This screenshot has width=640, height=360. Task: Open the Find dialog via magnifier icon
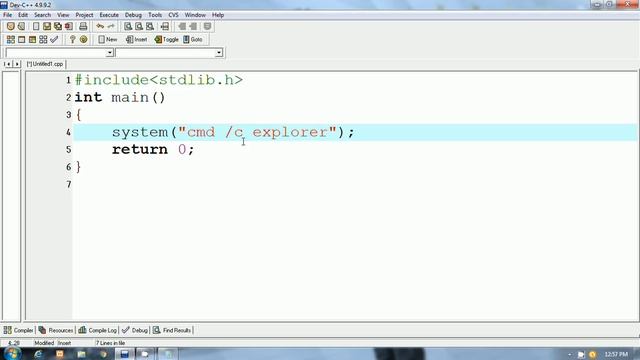tap(128, 27)
